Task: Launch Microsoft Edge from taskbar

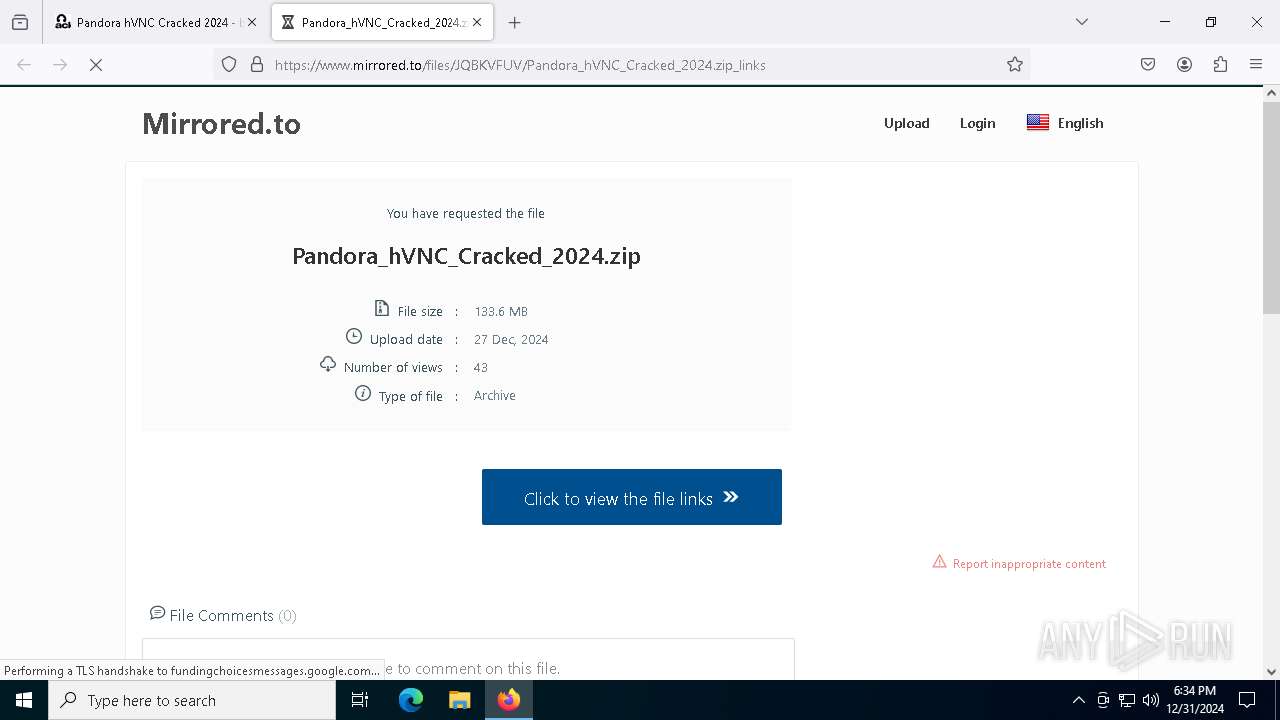Action: (411, 700)
